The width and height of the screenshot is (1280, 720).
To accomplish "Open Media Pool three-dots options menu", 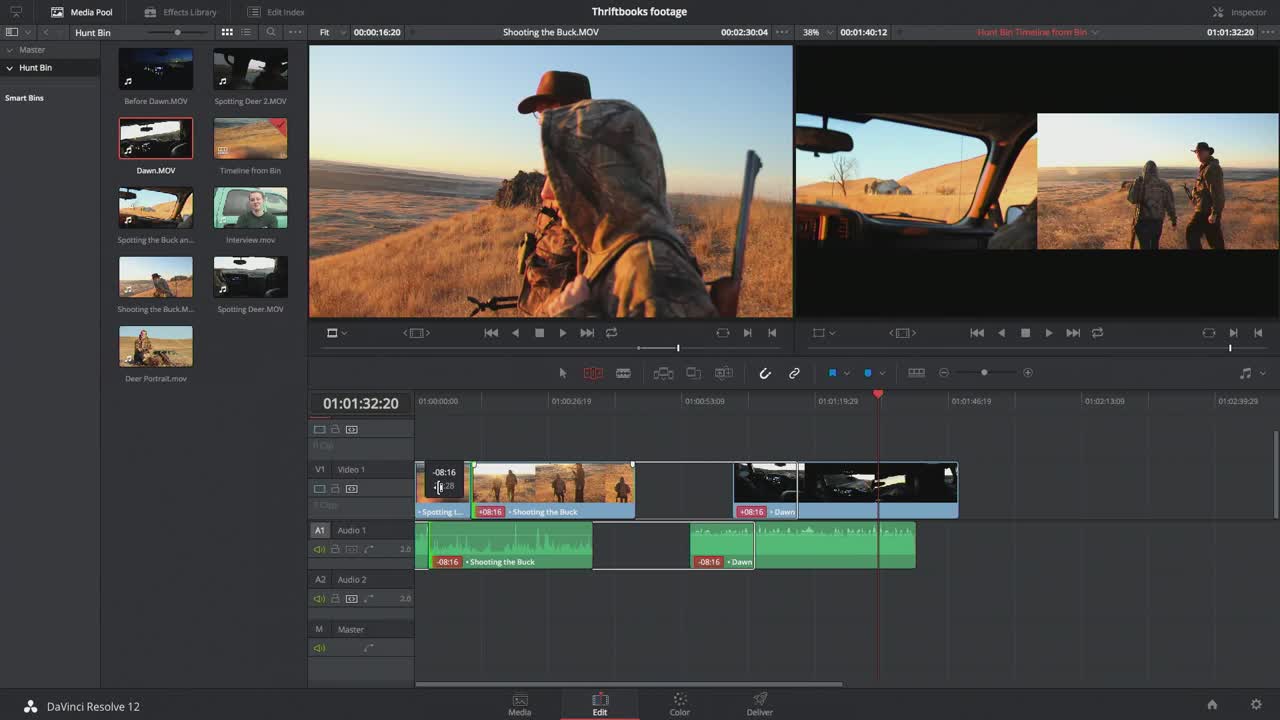I will [293, 32].
